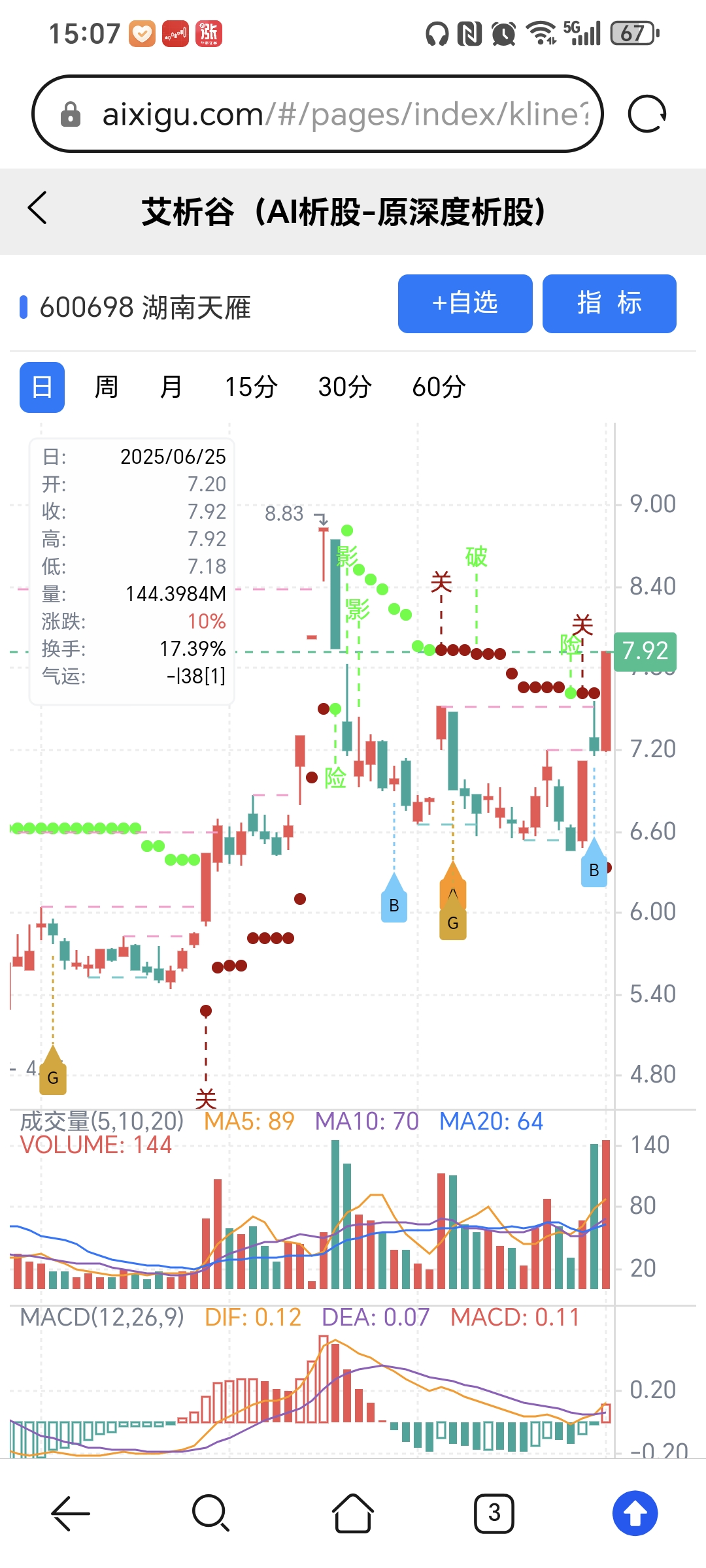Add stock with +自选 button
Viewport: 706px width, 1568px height.
coord(465,304)
